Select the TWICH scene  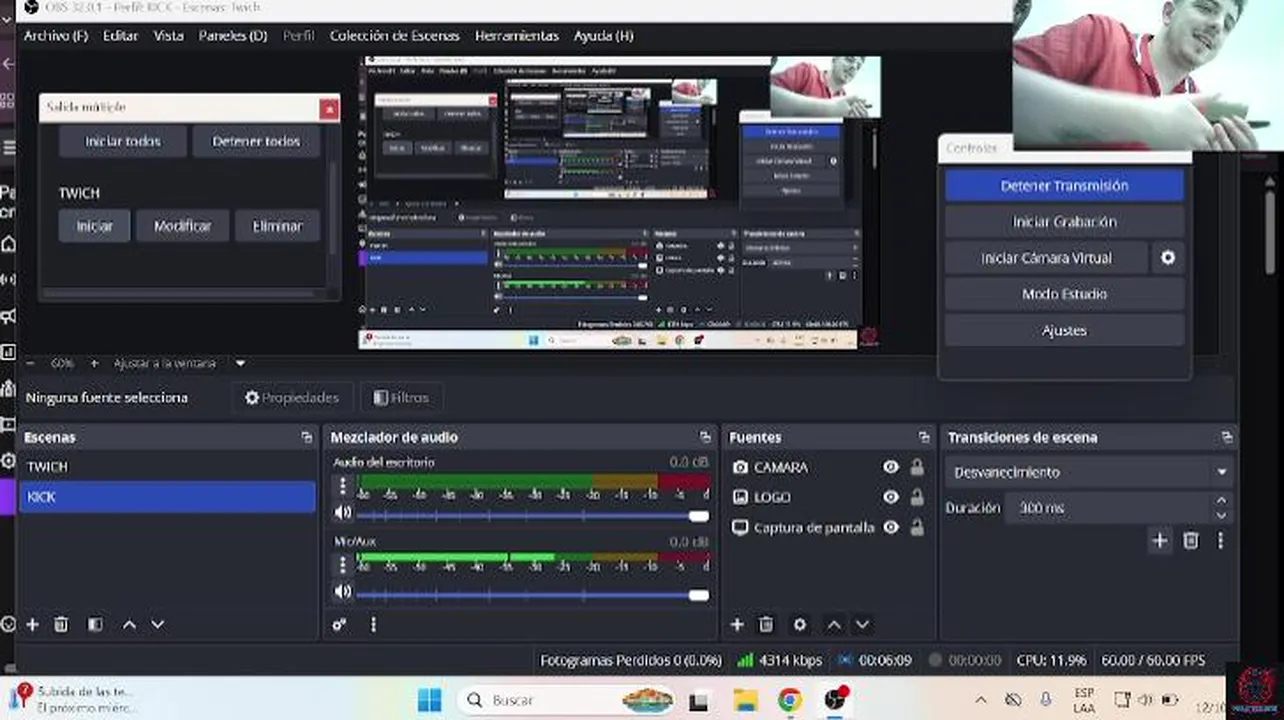(167, 467)
